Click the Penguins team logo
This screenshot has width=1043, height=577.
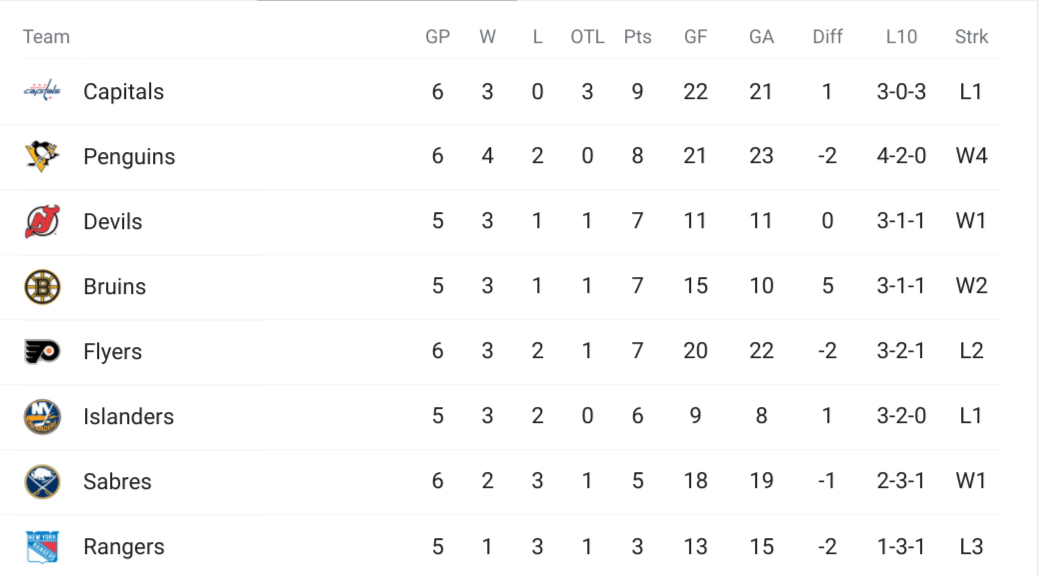(42, 156)
